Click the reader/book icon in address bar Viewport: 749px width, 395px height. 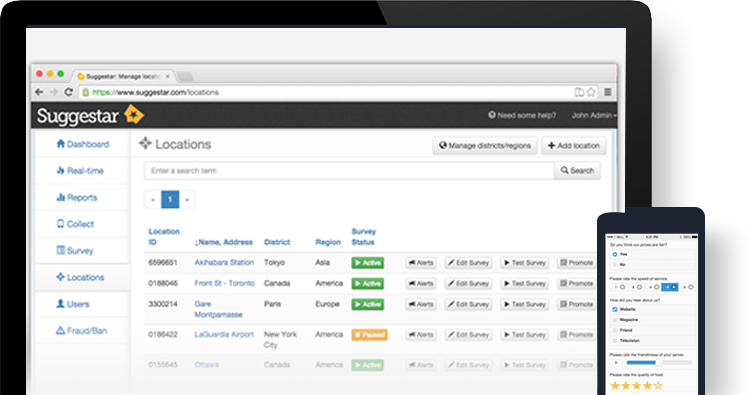579,92
